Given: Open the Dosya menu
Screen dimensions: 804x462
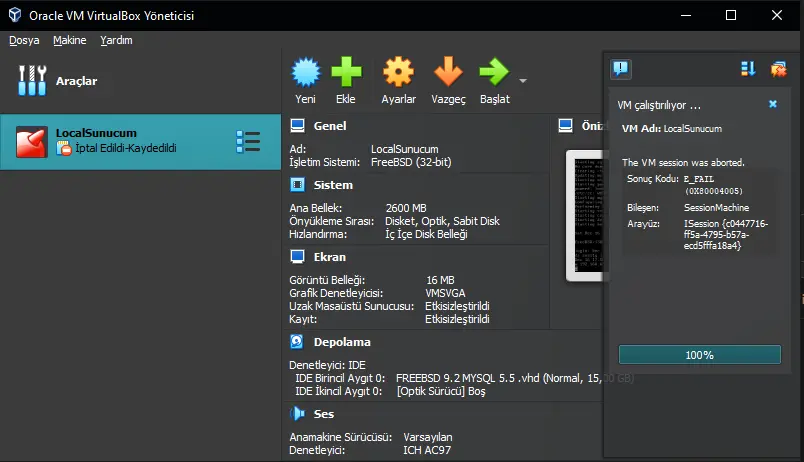Looking at the screenshot, I should click(24, 40).
